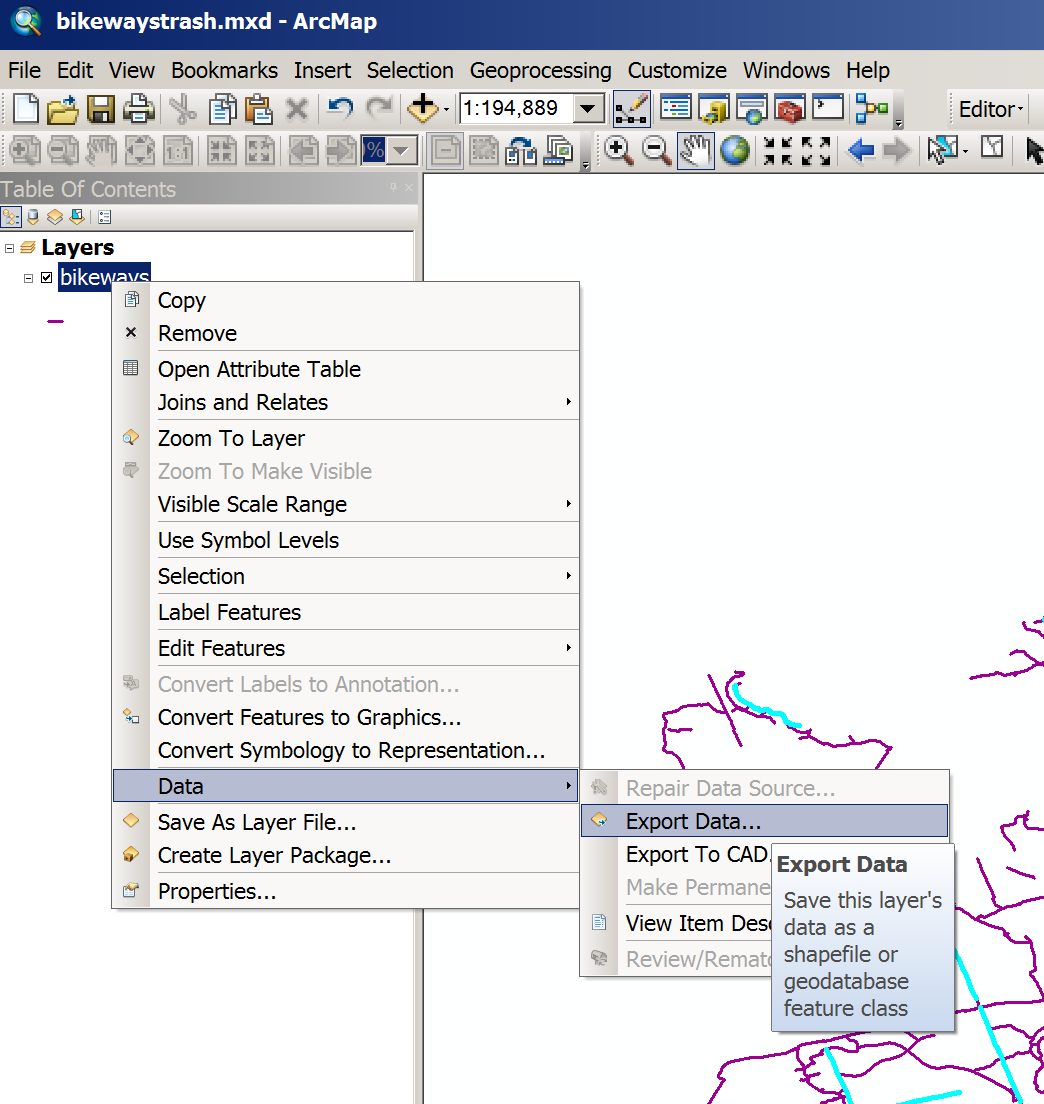The image size is (1044, 1104).
Task: Select the Zoom Out magnifier tool
Action: point(656,151)
